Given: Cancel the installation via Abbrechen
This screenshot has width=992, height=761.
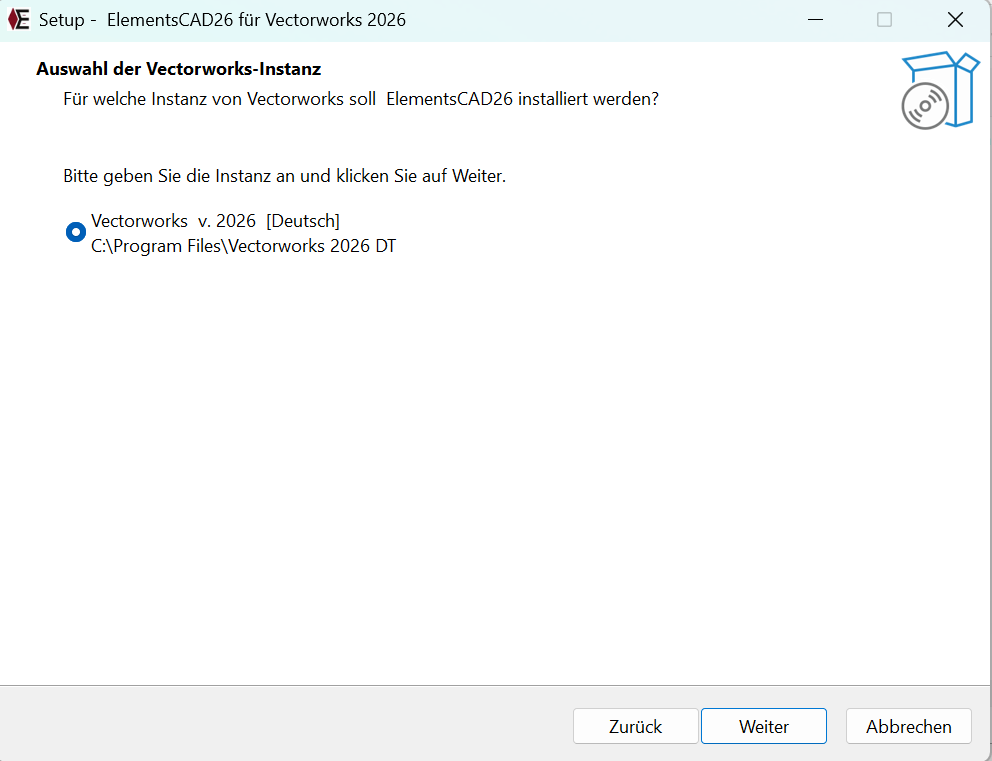Looking at the screenshot, I should [x=908, y=727].
